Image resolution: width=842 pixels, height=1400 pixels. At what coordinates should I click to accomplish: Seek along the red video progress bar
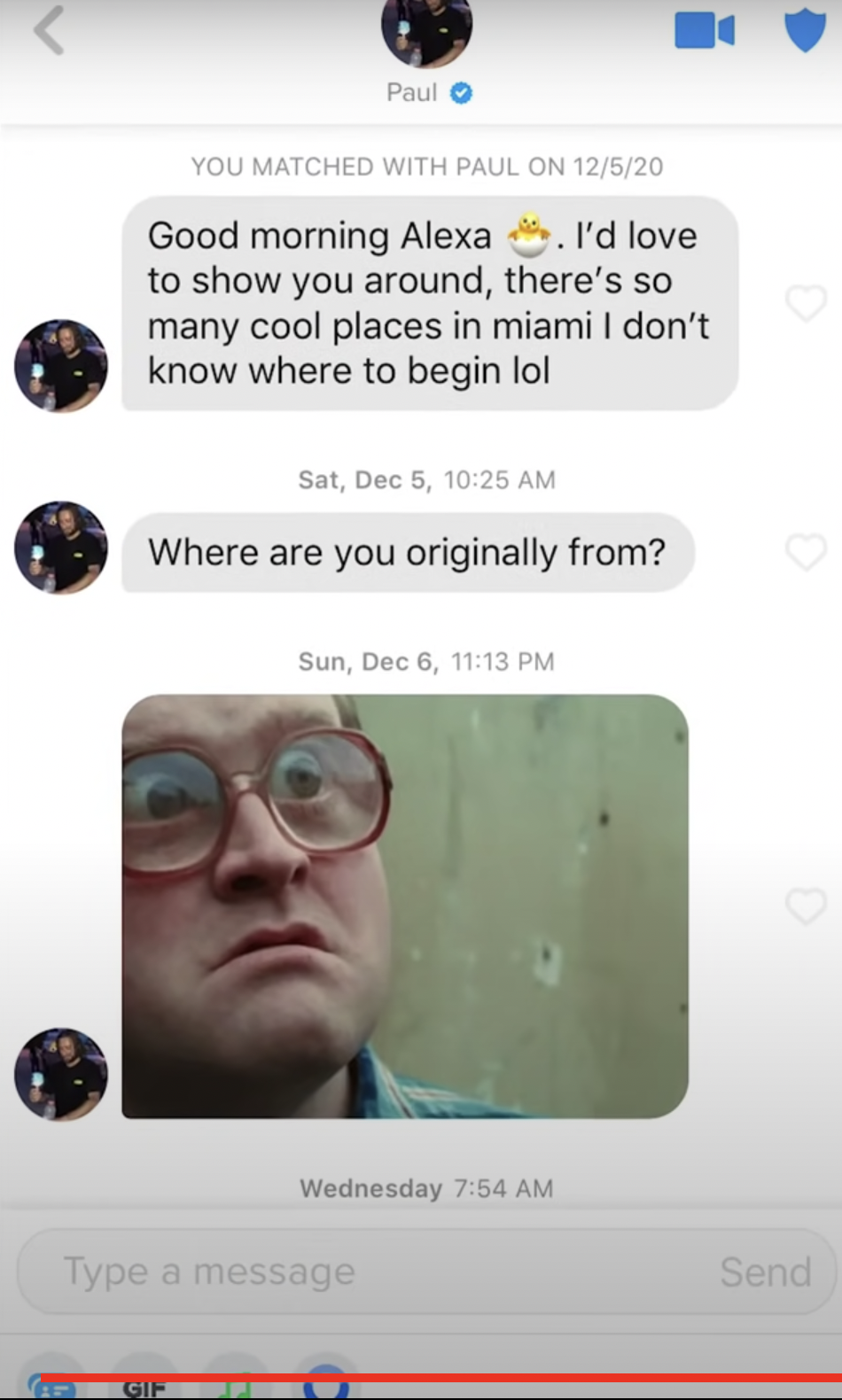[441, 1378]
